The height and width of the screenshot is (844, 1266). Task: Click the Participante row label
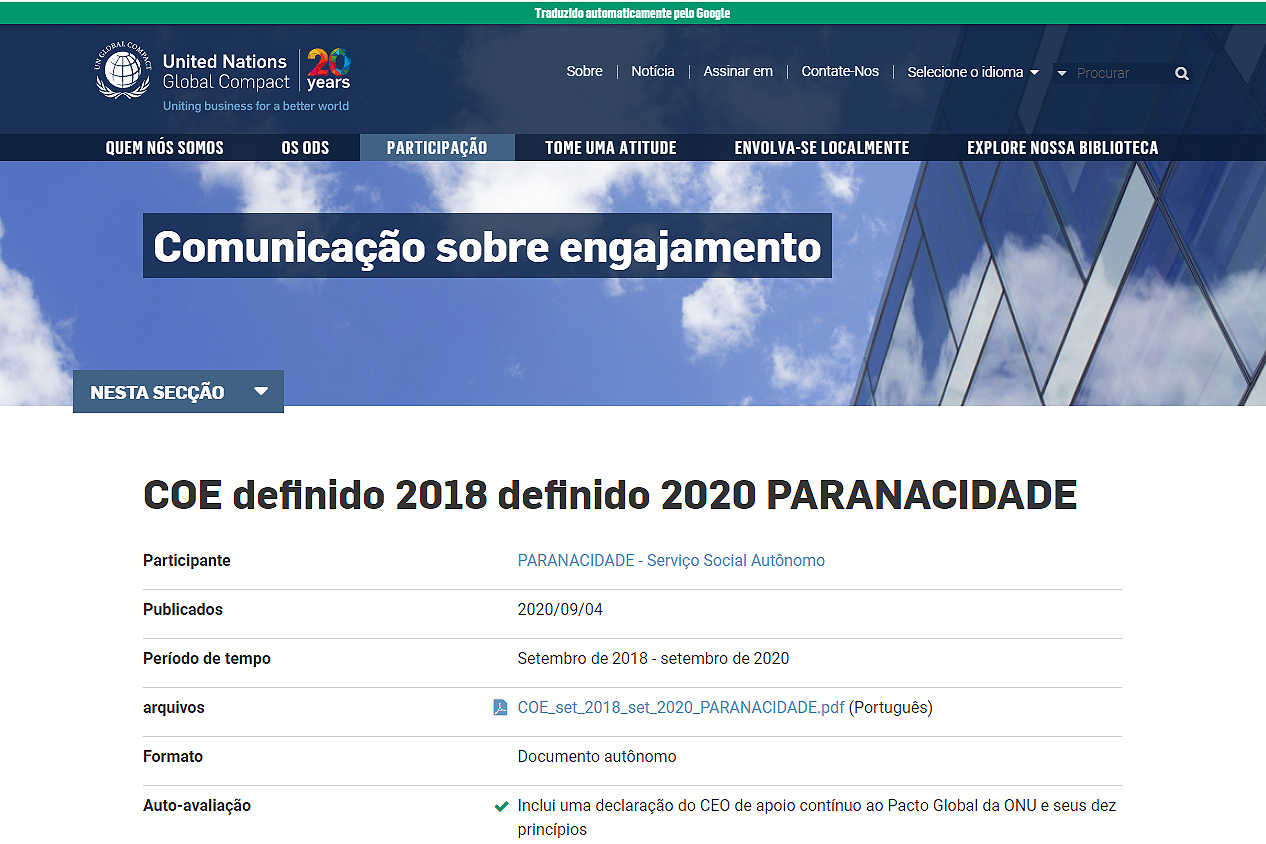pyautogui.click(x=187, y=561)
